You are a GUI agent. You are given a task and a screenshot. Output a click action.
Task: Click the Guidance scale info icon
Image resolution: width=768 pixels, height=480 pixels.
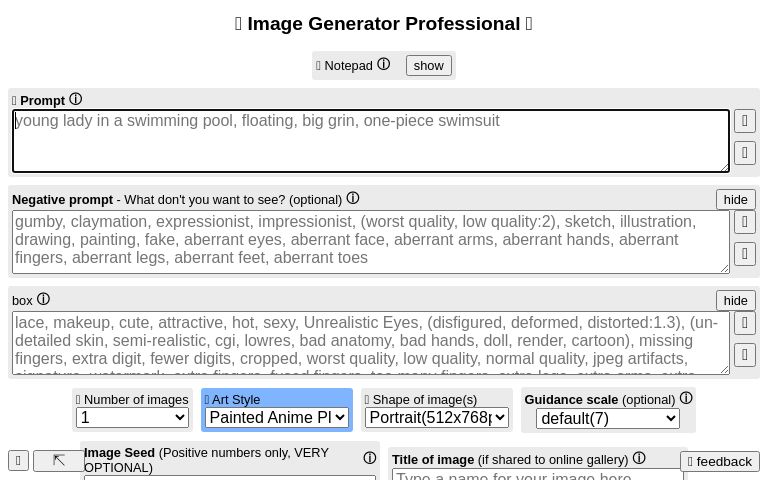685,398
